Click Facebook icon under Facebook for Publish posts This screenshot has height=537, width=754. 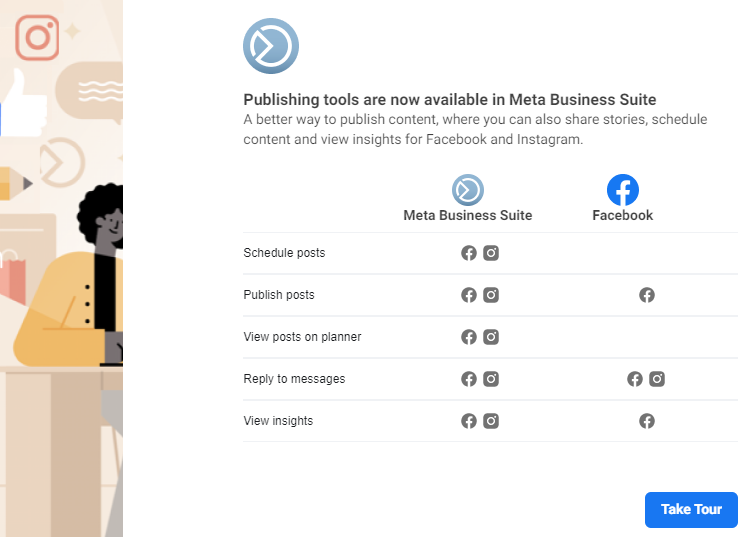(x=647, y=295)
